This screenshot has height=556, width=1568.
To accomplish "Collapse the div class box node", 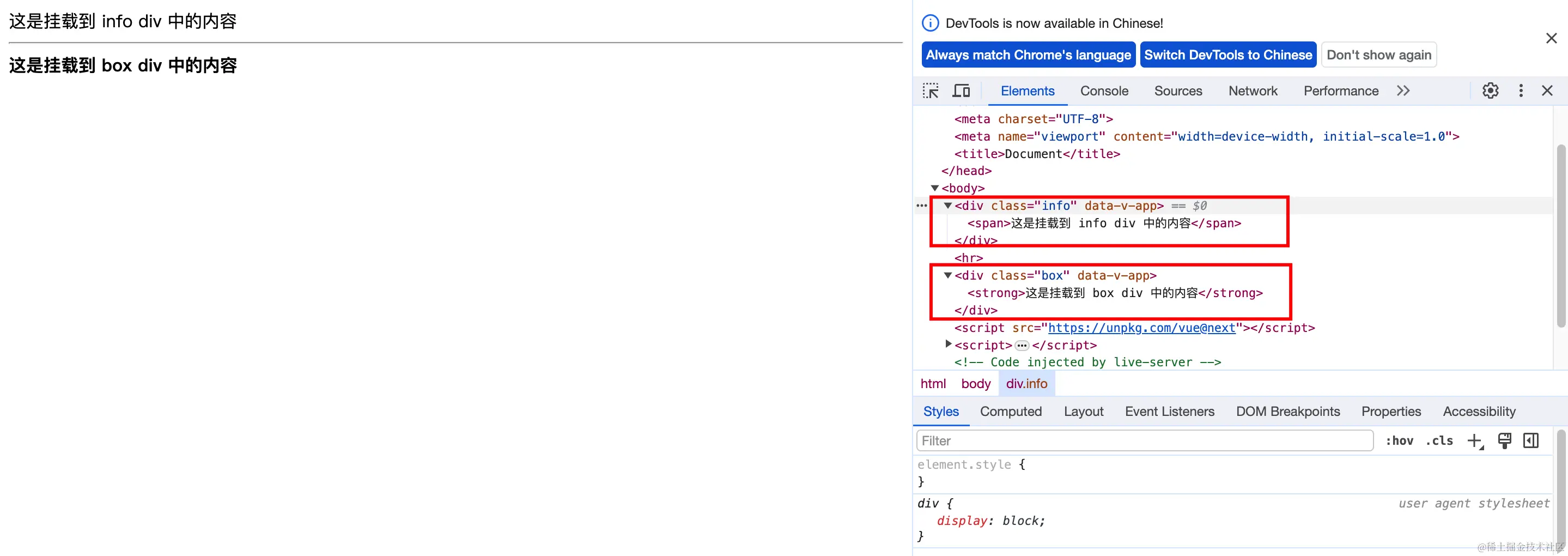I will 948,275.
